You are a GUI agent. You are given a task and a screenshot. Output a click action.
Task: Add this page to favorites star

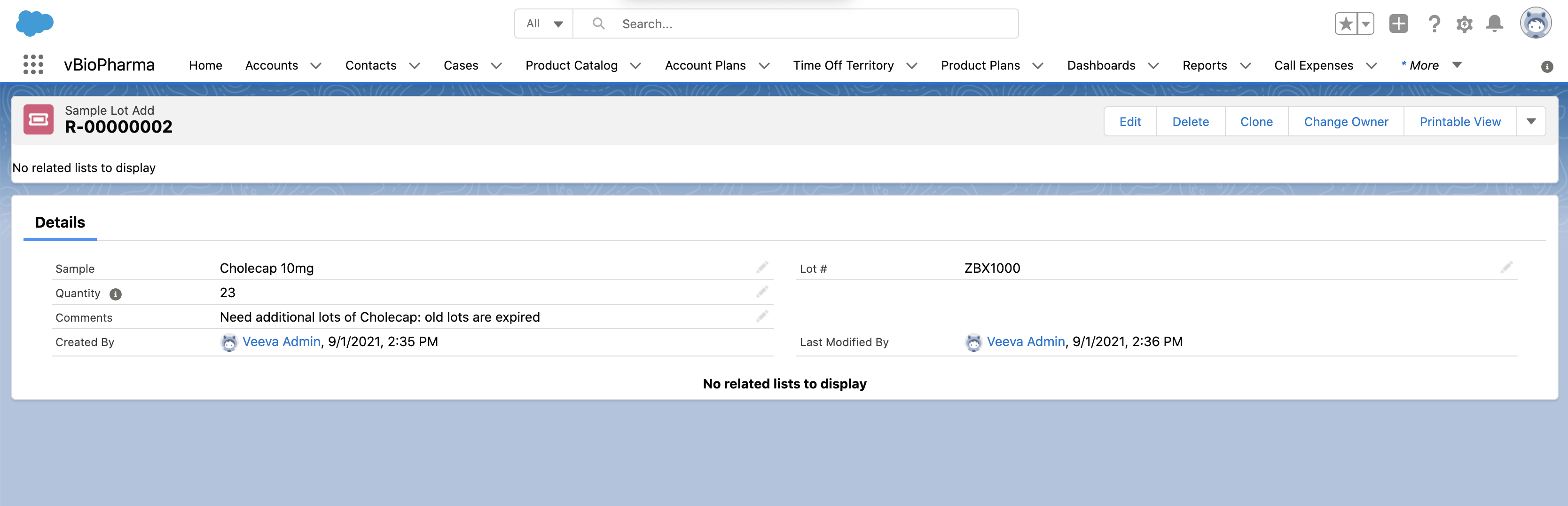(x=1346, y=24)
